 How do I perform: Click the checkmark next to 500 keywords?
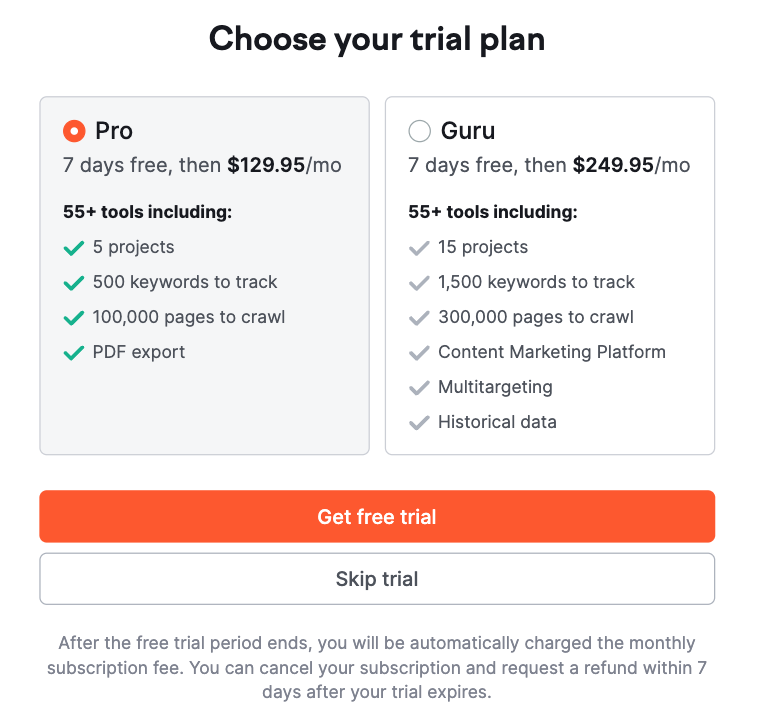click(x=73, y=283)
